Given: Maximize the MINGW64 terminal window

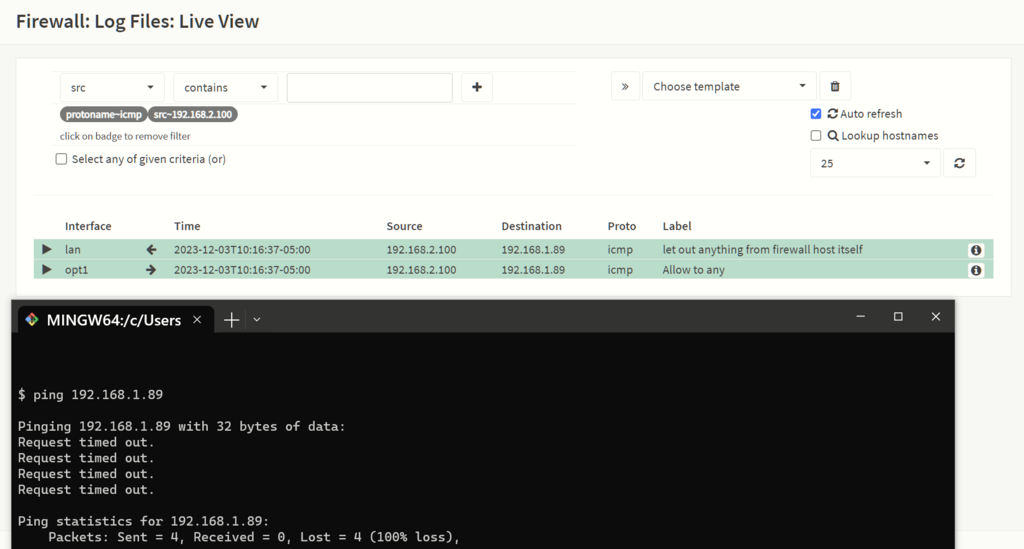Looking at the screenshot, I should point(898,317).
